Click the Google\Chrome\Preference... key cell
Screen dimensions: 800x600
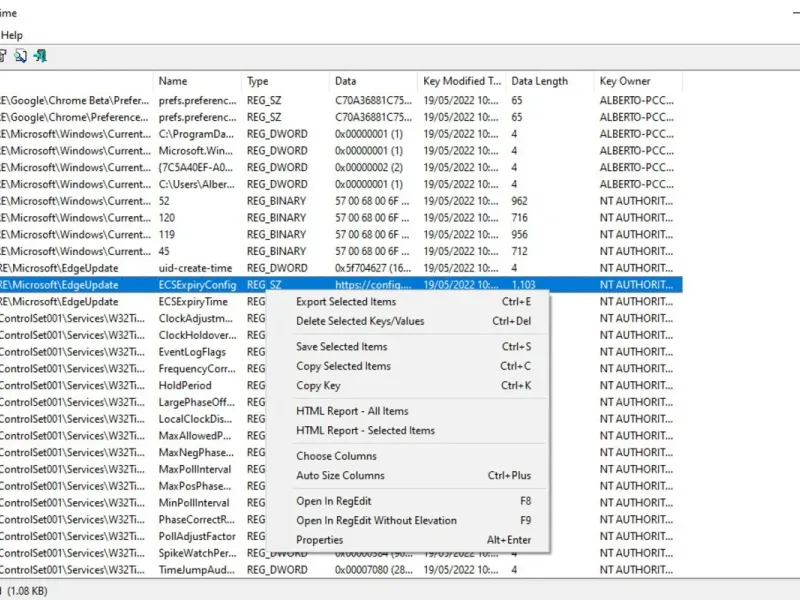point(75,117)
